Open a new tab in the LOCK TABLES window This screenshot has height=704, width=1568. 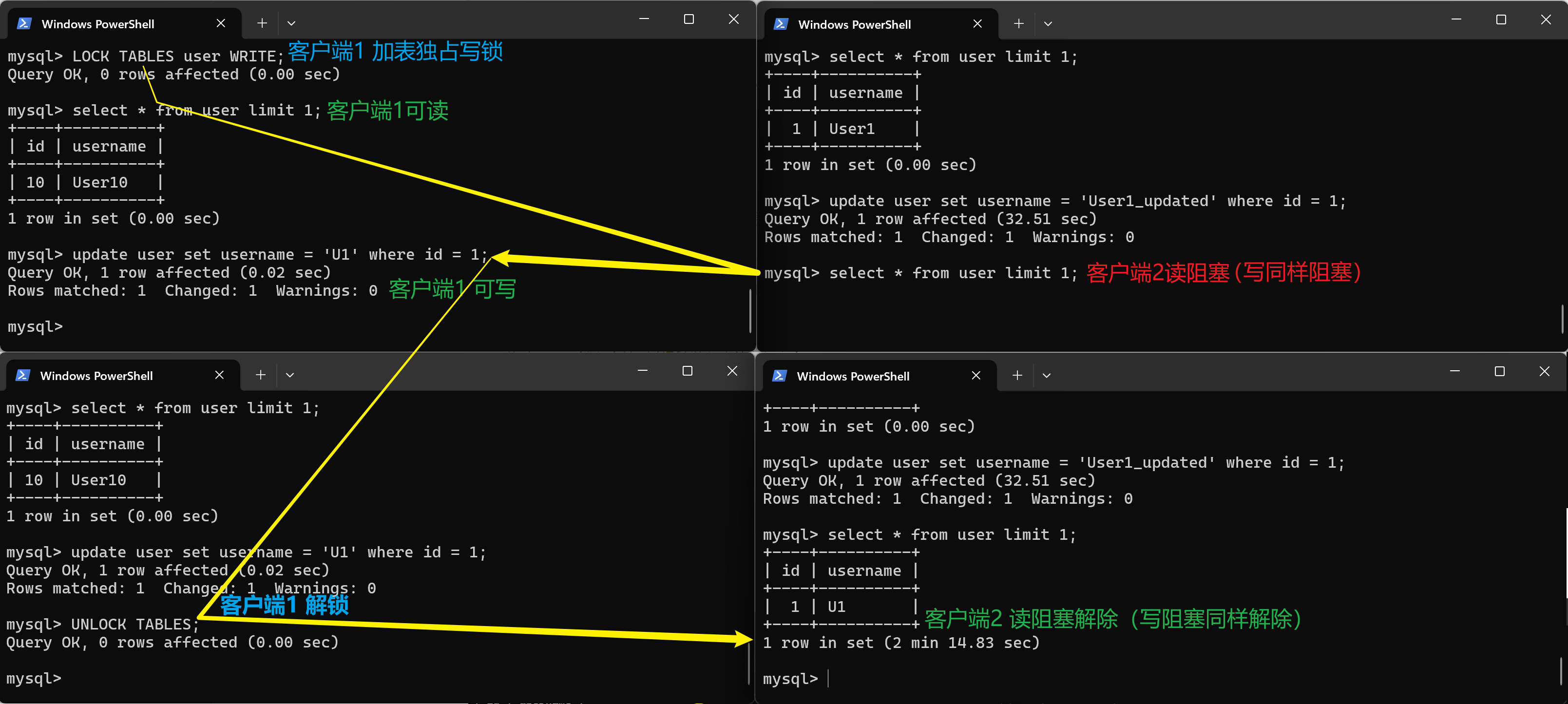tap(262, 23)
